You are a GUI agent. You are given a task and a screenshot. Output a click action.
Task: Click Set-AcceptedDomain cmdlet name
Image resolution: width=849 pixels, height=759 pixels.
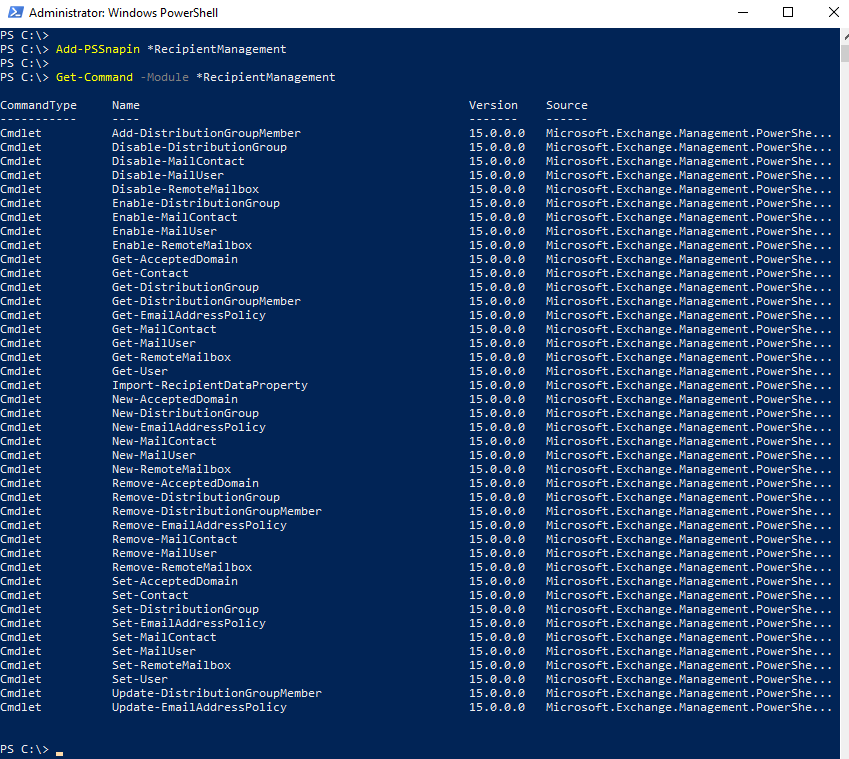click(175, 581)
